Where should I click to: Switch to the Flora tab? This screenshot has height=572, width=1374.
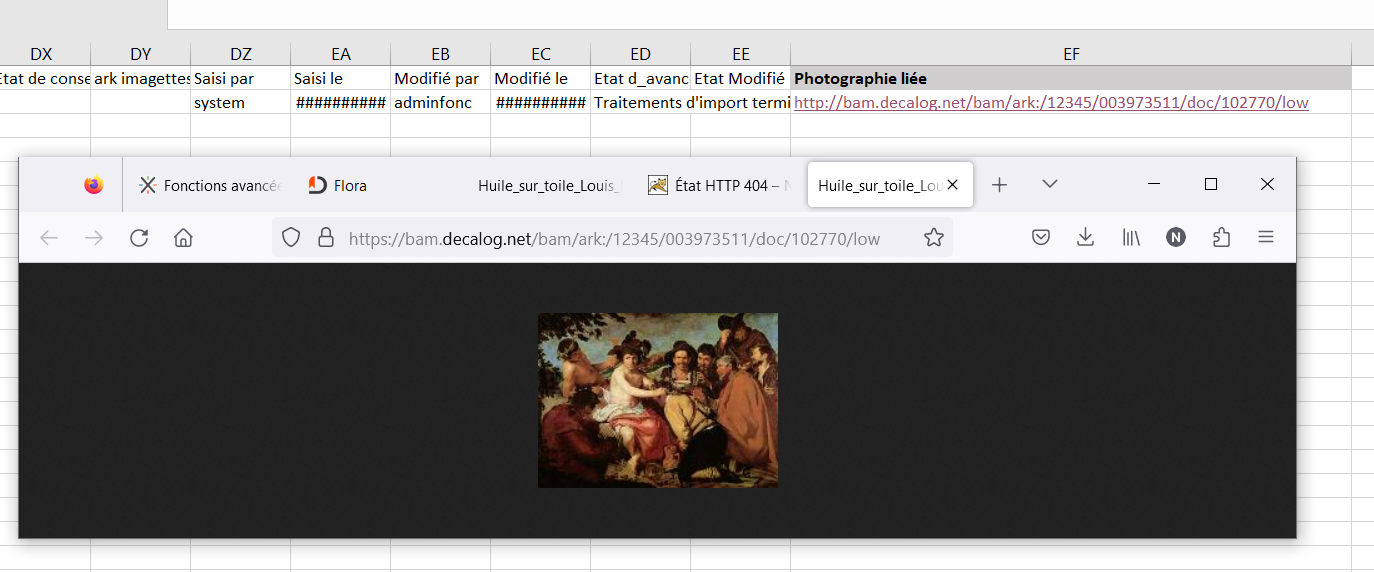click(x=379, y=185)
